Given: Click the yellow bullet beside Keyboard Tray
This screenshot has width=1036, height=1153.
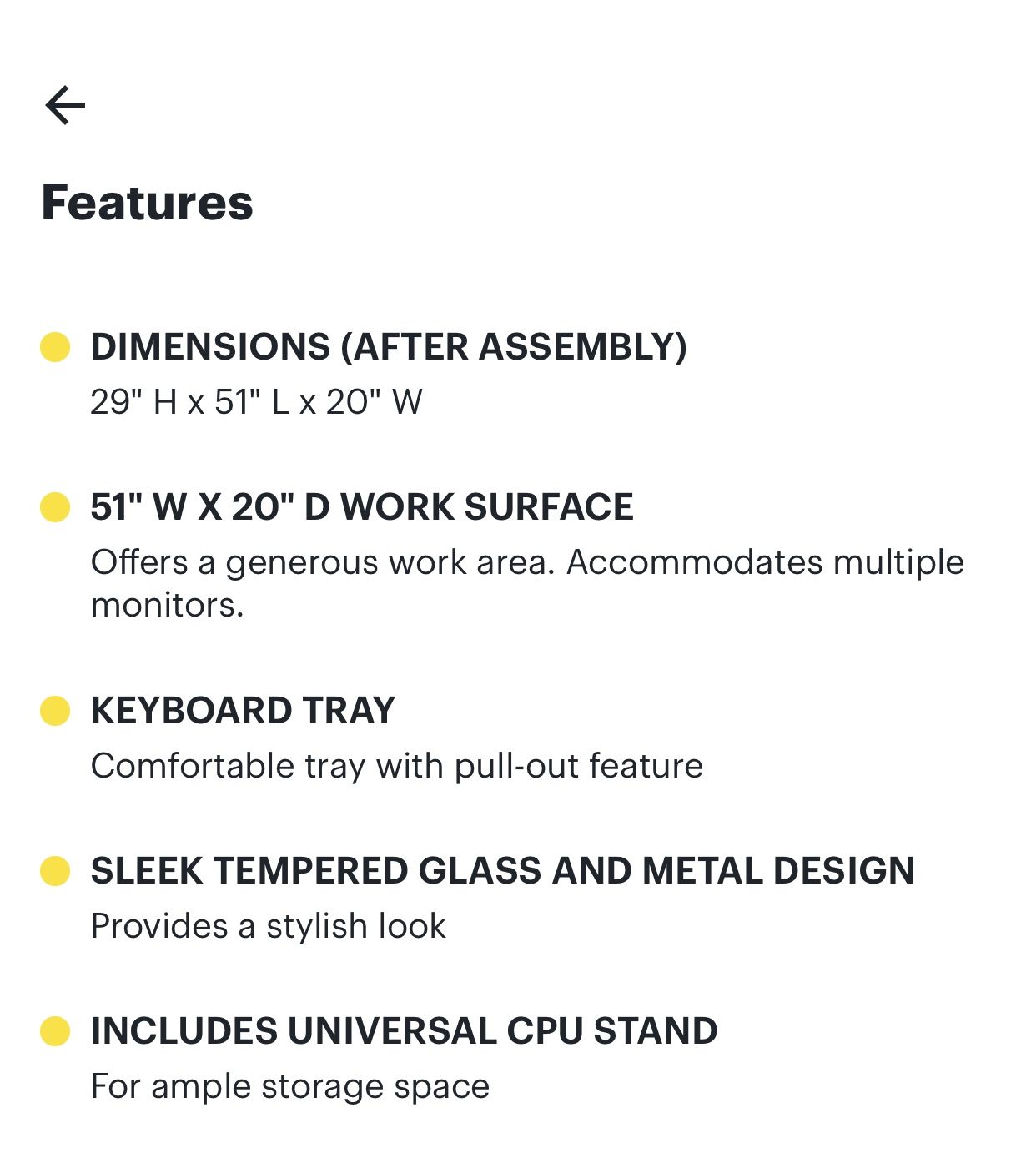Looking at the screenshot, I should pos(55,711).
